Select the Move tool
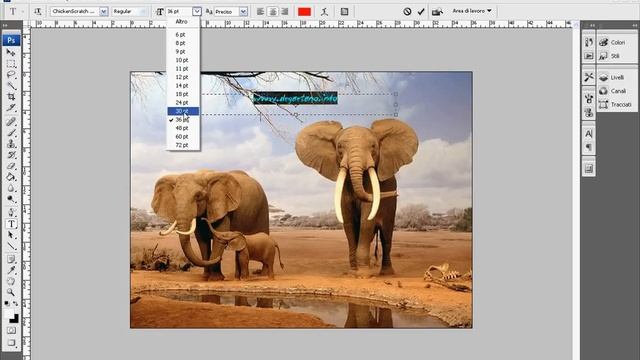The image size is (640, 360). point(11,53)
